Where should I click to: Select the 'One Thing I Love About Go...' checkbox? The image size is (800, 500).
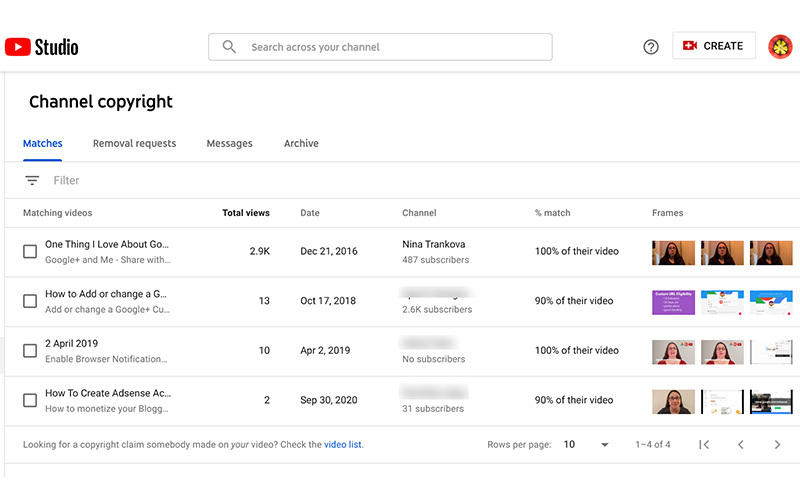point(30,252)
